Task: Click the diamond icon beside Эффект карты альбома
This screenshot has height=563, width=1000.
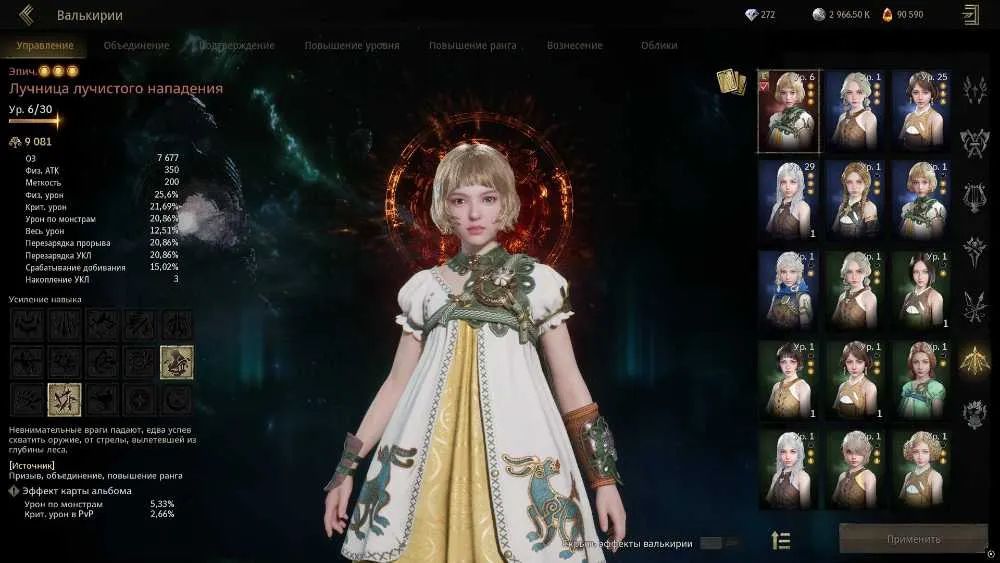Action: (x=14, y=491)
